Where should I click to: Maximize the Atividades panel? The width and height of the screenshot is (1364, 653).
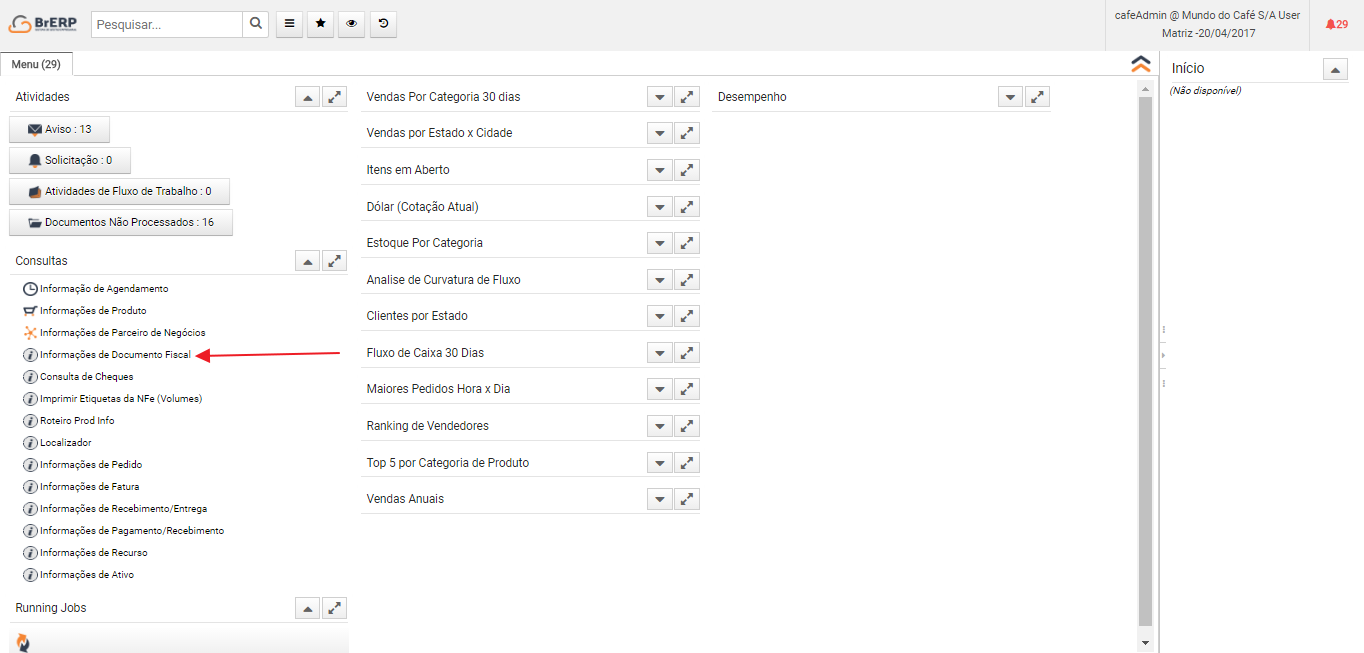pyautogui.click(x=335, y=97)
